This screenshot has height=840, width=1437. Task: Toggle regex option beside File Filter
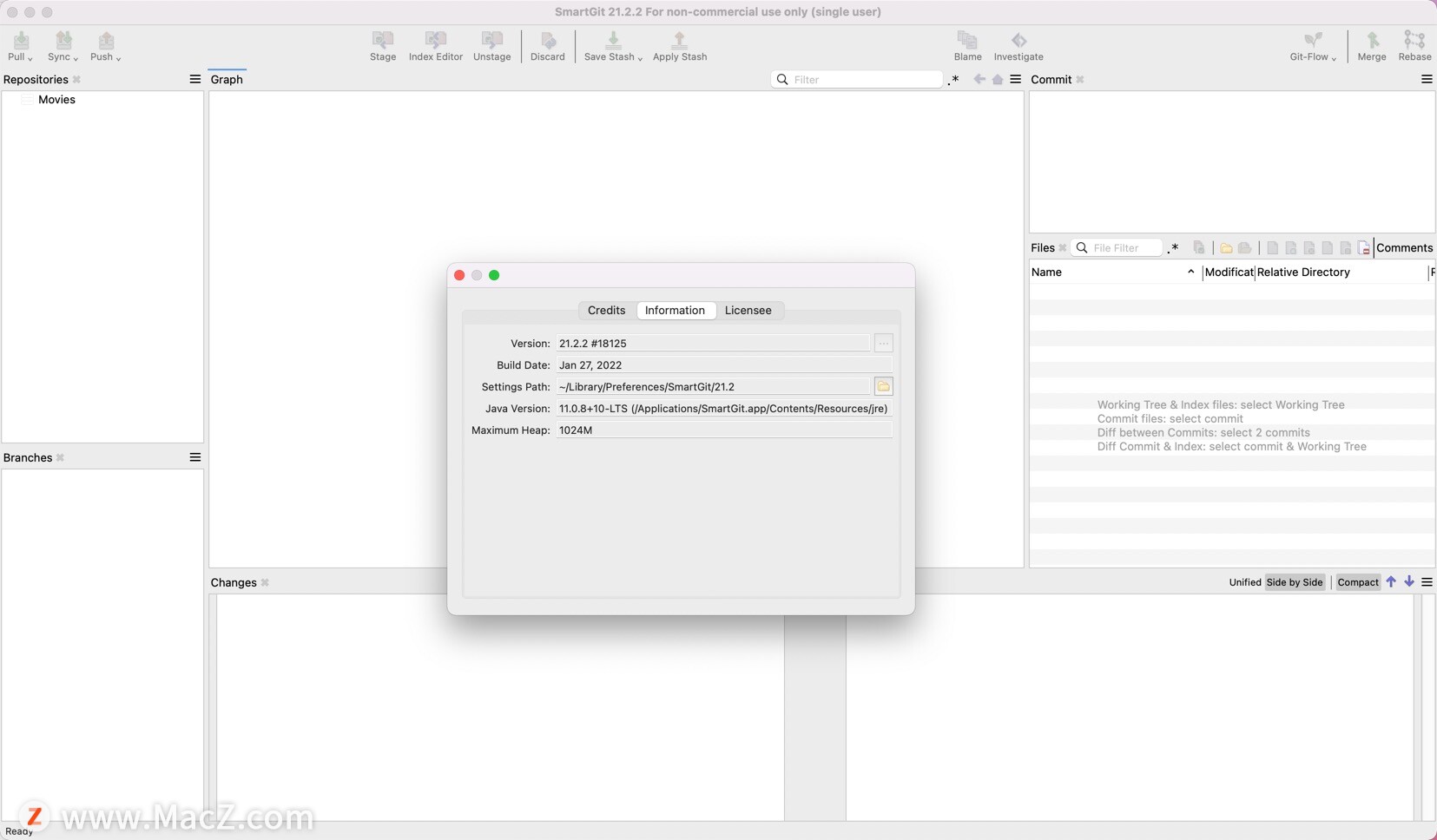[x=1173, y=248]
